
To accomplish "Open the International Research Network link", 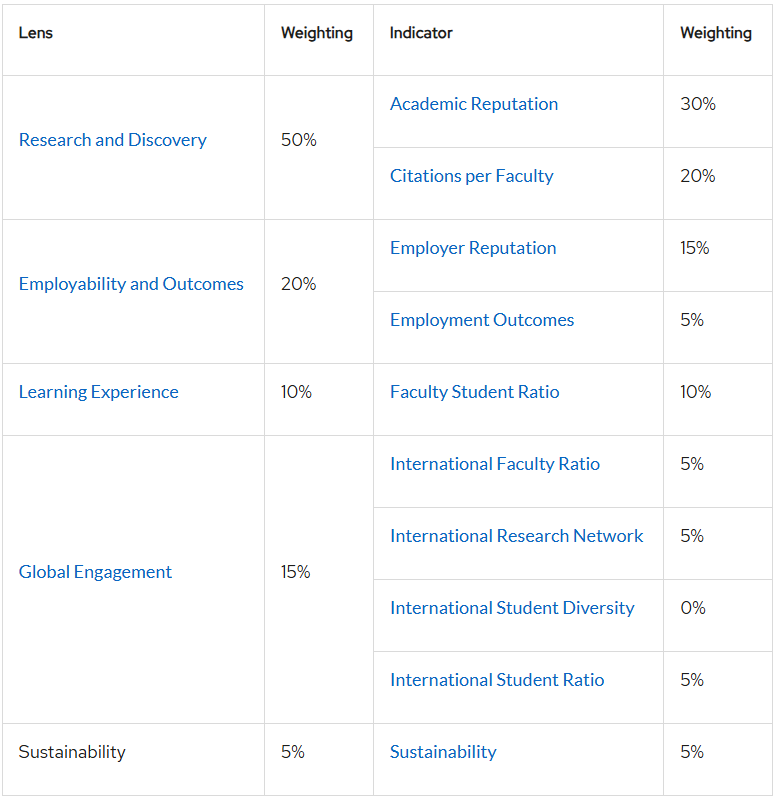I will coord(516,536).
